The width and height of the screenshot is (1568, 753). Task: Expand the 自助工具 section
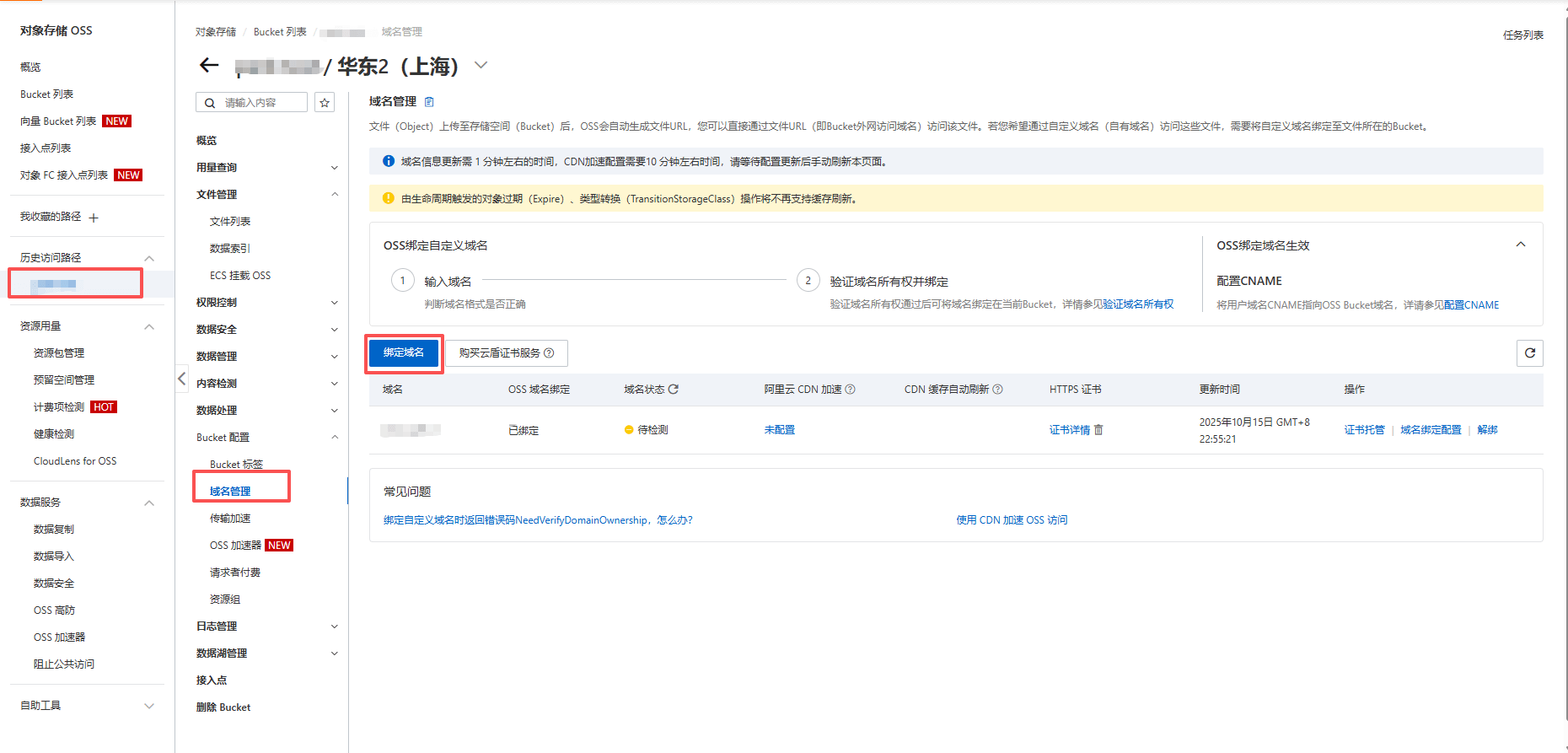pyautogui.click(x=149, y=706)
